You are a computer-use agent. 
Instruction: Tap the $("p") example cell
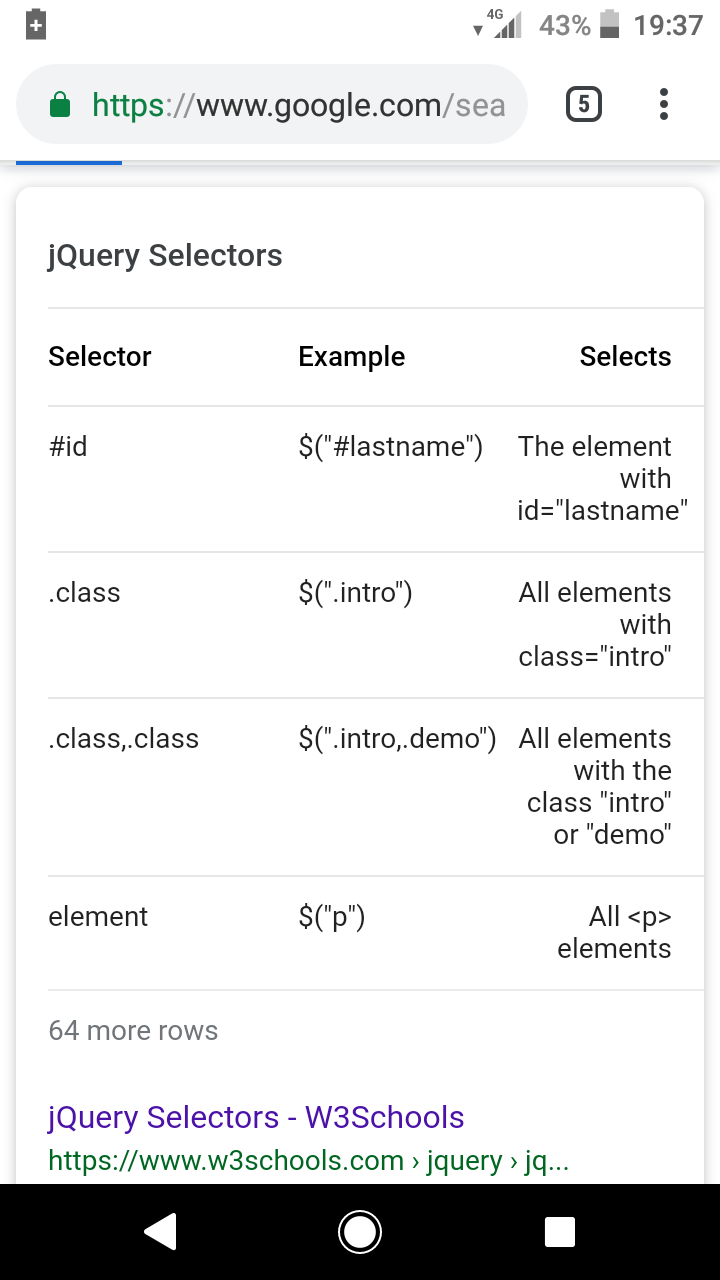(x=331, y=917)
